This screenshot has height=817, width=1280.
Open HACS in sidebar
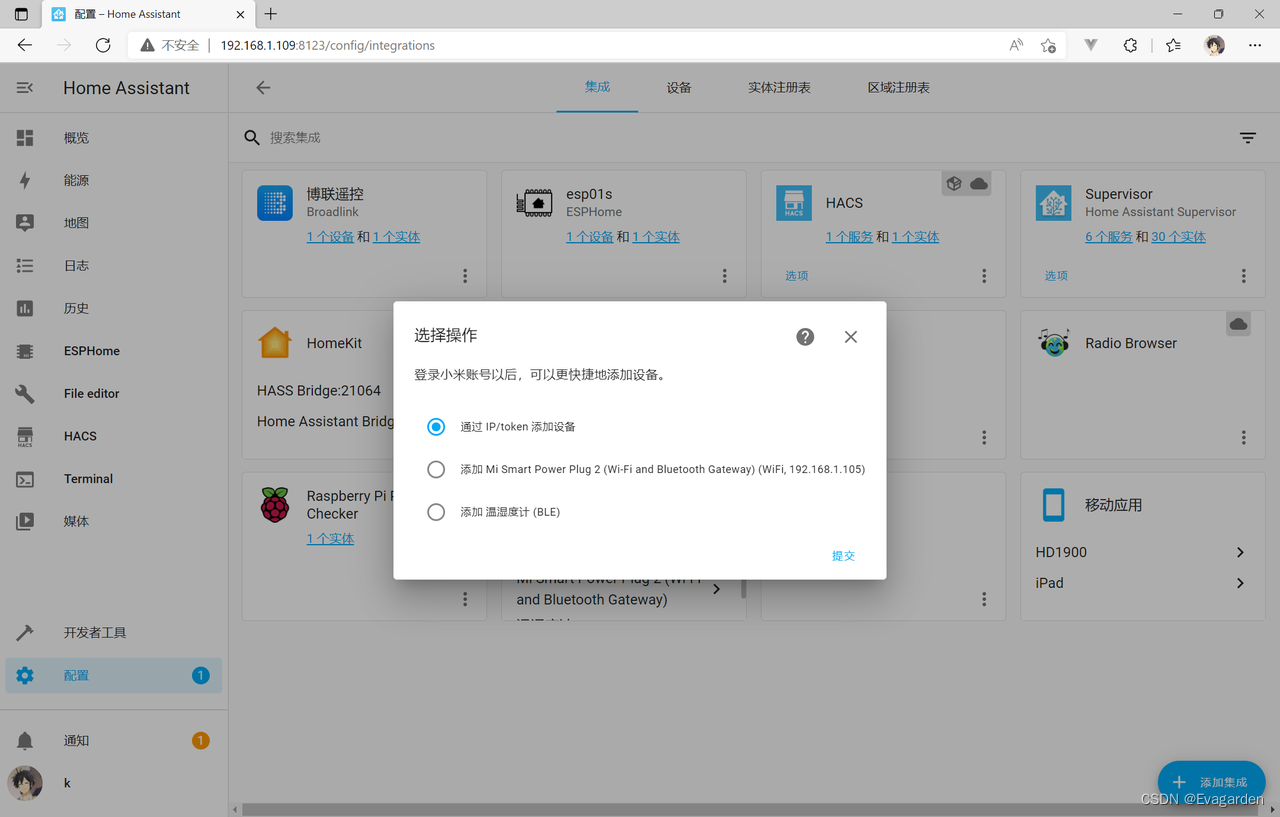(114, 436)
